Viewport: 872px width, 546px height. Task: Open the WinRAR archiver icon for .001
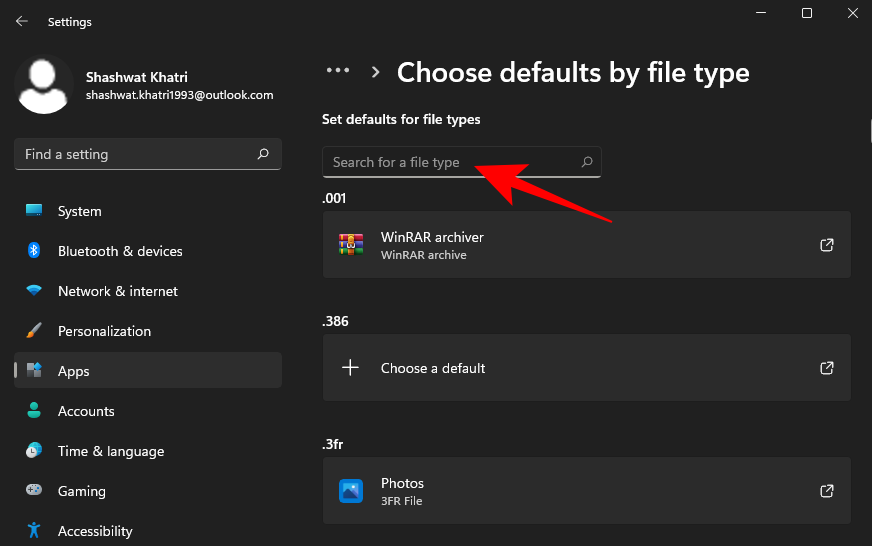(350, 245)
